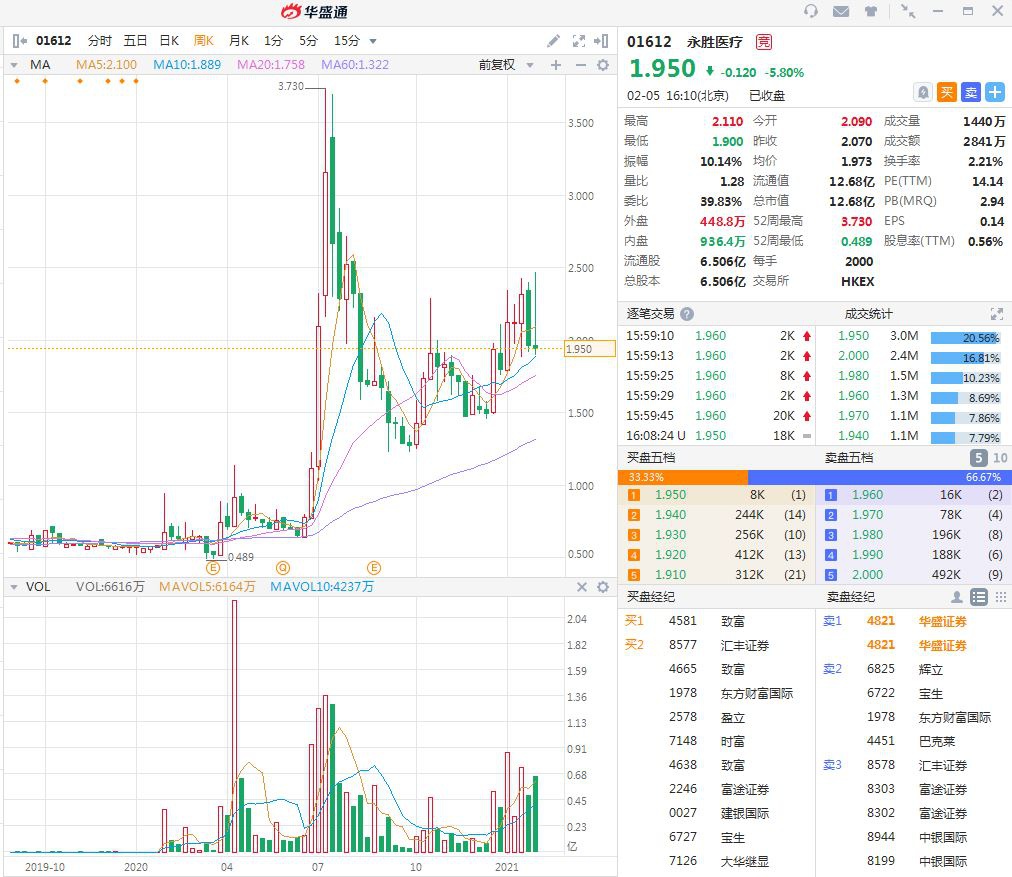
Task: Switch to 分时 intraday chart
Action: coord(99,41)
